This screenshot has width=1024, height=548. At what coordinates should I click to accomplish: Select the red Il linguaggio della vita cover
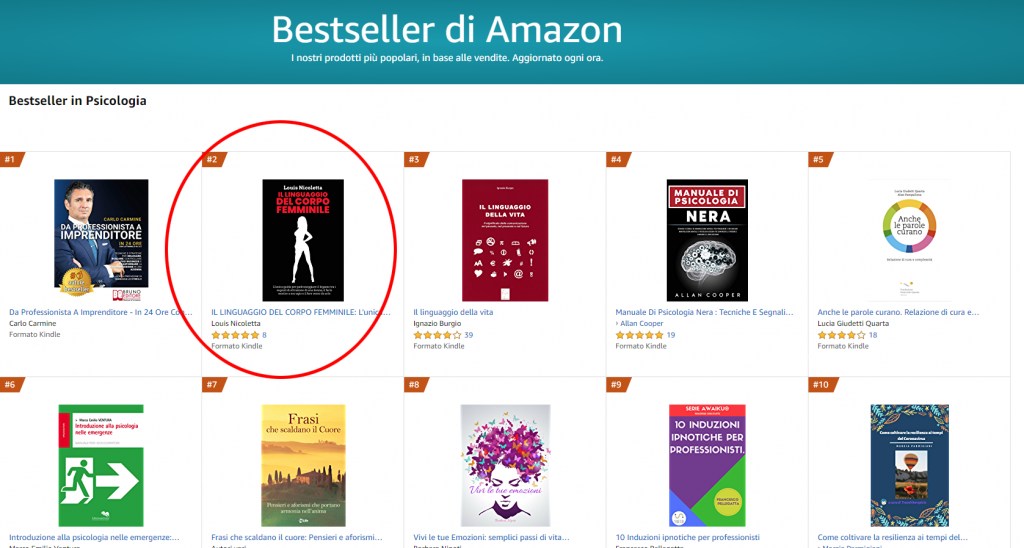[505, 240]
